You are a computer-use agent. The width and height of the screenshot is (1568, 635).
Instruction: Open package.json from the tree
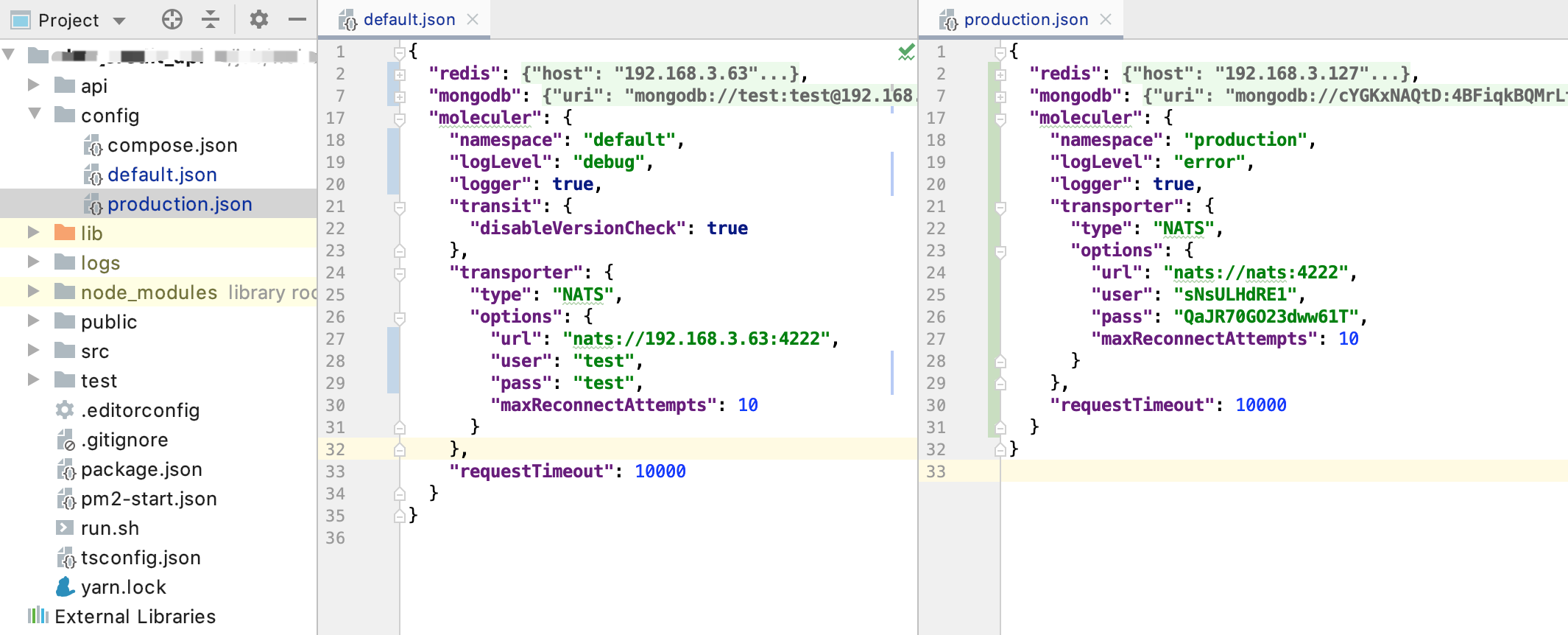[141, 469]
